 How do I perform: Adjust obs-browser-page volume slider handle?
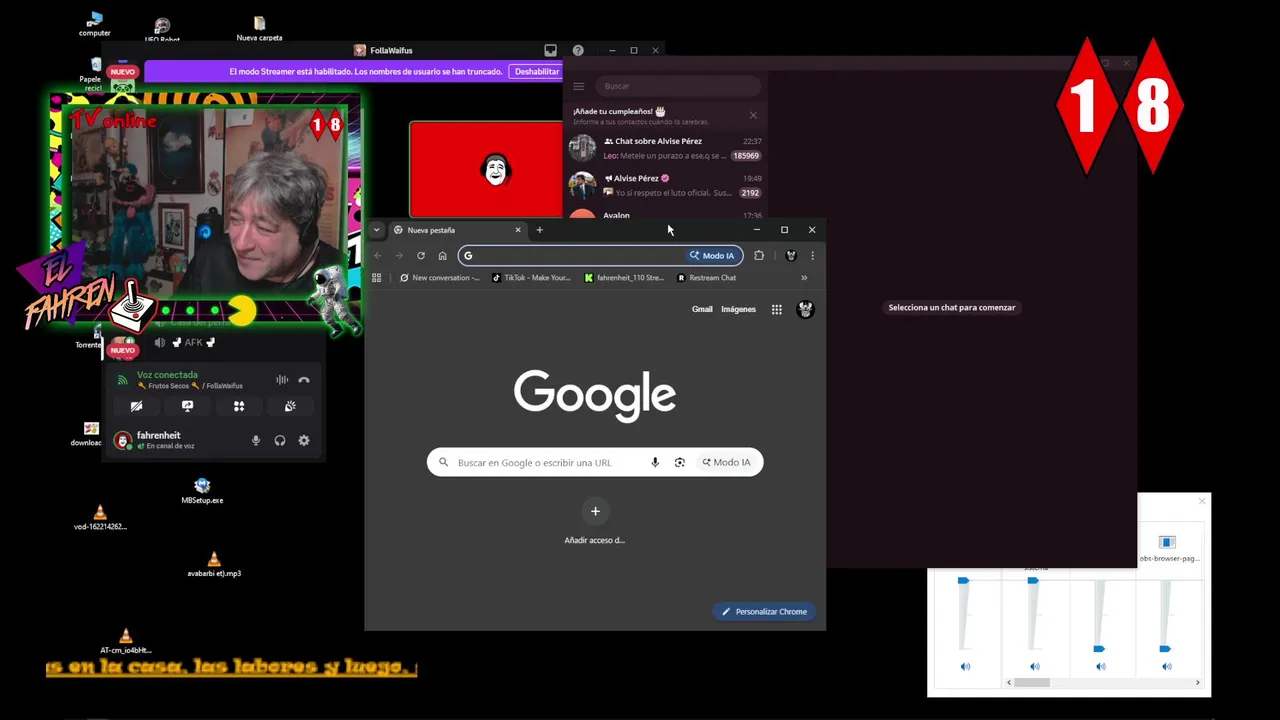coord(1165,649)
